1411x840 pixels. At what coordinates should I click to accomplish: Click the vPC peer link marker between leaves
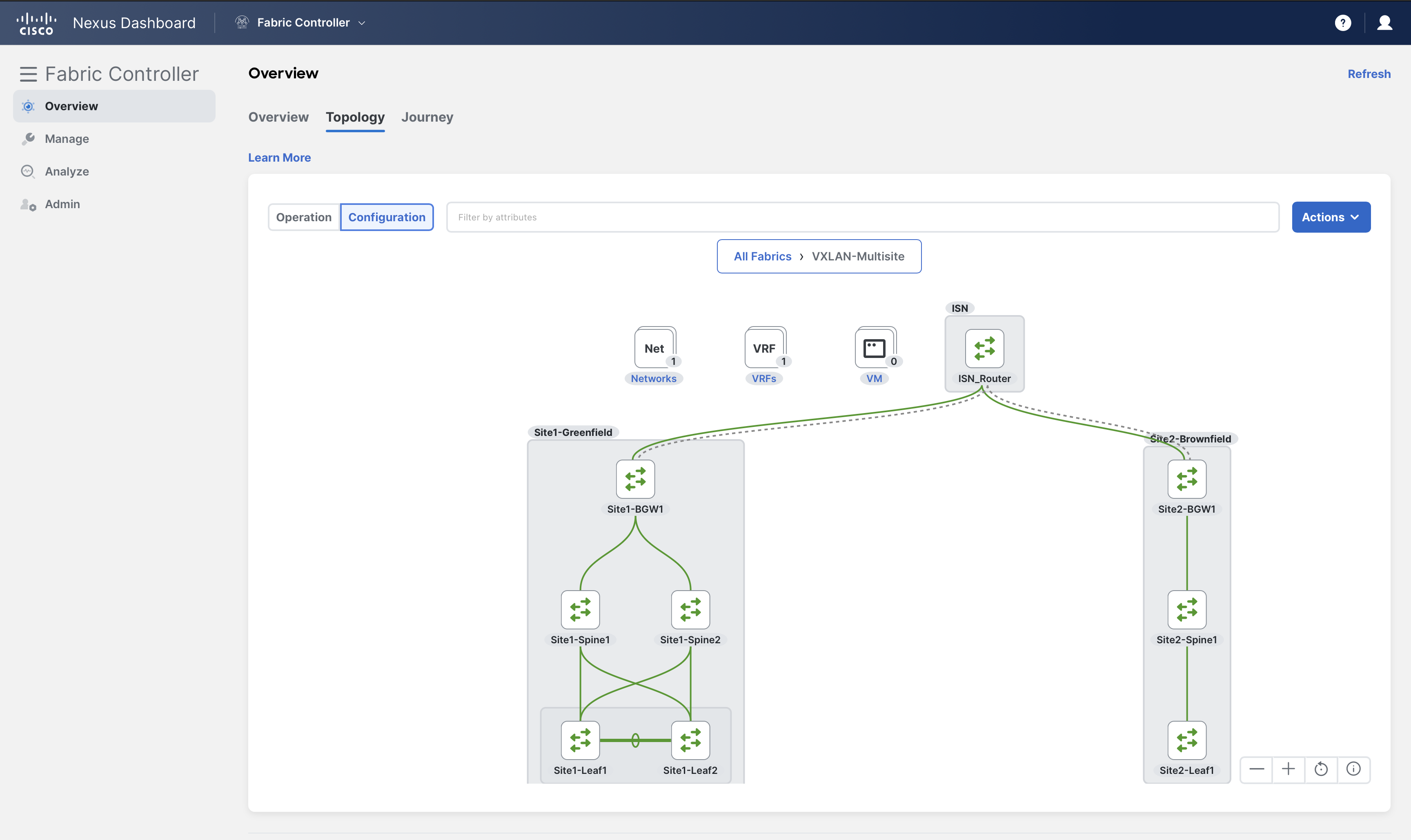click(x=635, y=740)
